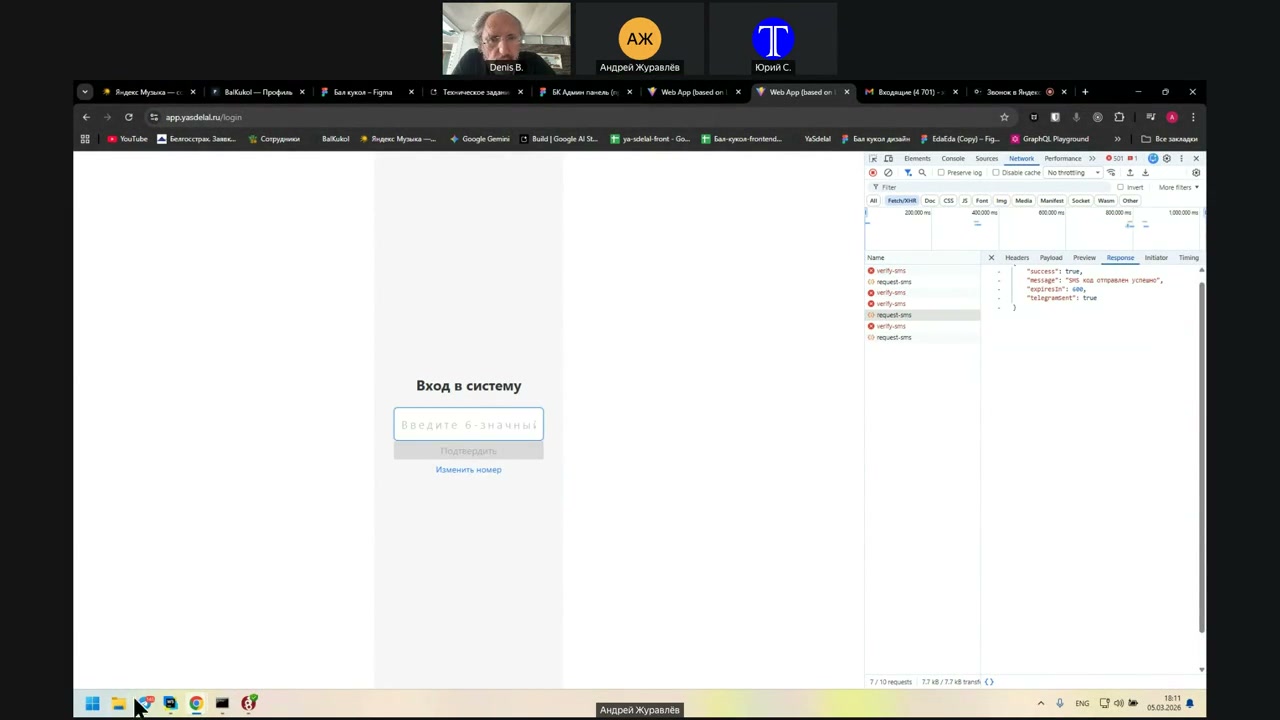Open DevTools settings gear icon
The width and height of the screenshot is (1280, 720).
pyautogui.click(x=1166, y=159)
